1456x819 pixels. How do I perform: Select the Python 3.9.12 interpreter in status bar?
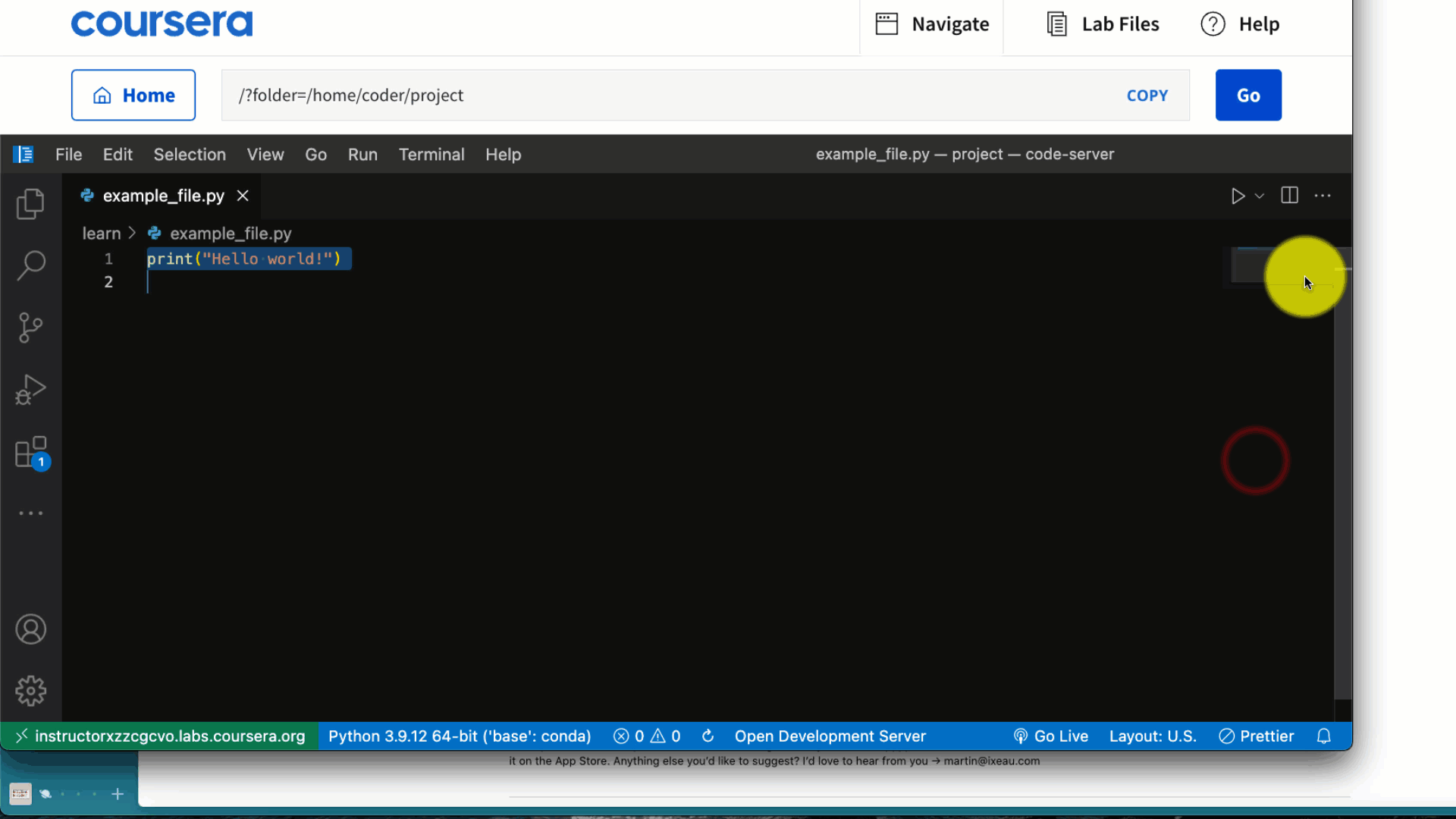coord(460,736)
